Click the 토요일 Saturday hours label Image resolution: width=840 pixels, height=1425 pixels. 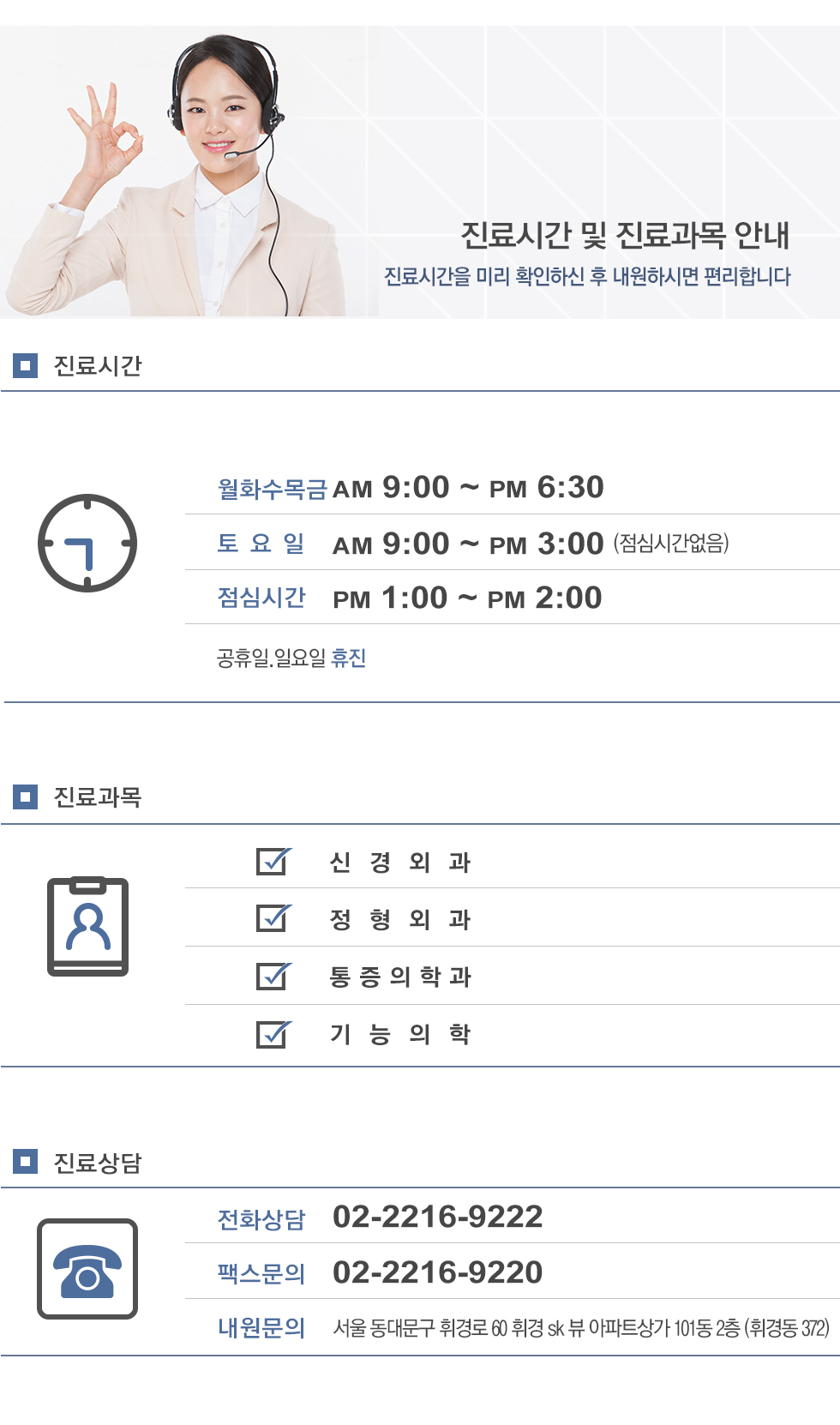pos(261,544)
